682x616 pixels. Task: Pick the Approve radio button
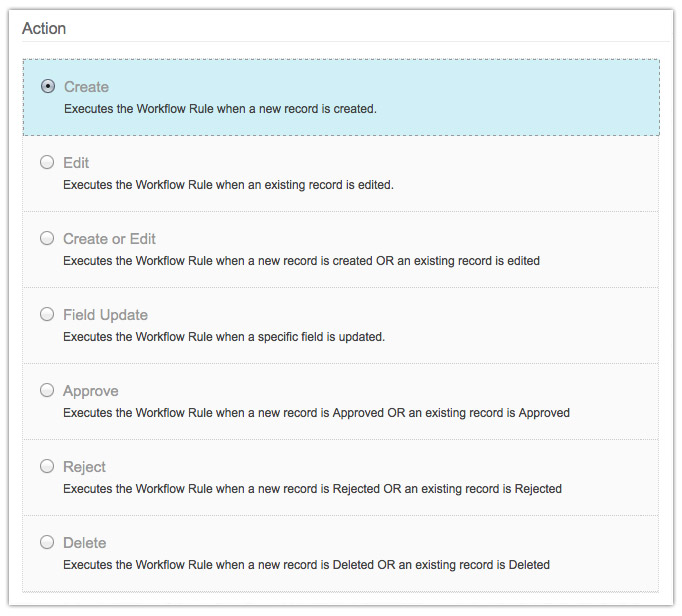point(47,391)
